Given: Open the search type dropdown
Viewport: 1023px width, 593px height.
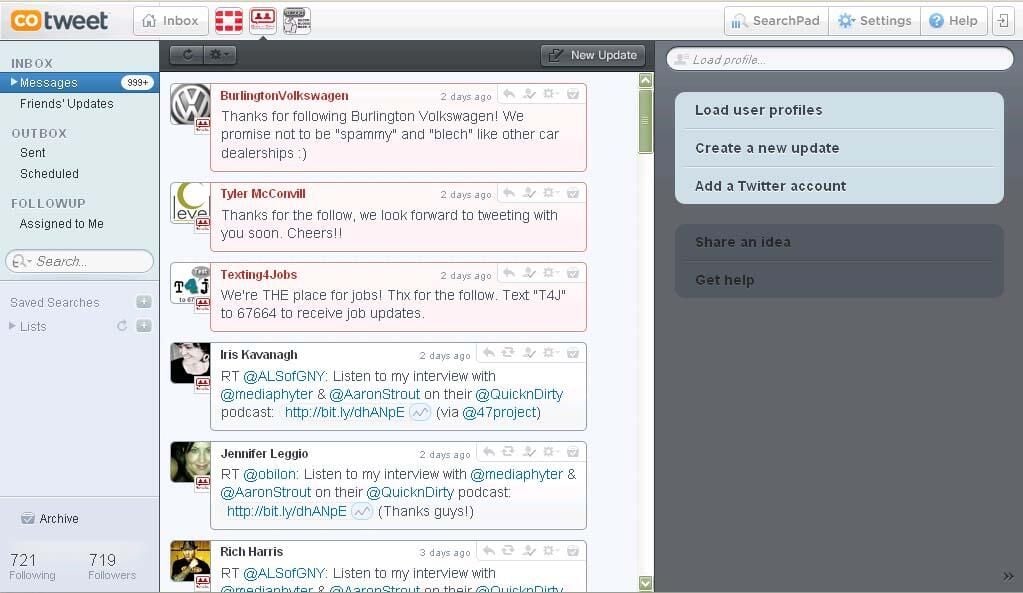Looking at the screenshot, I should coord(21,261).
